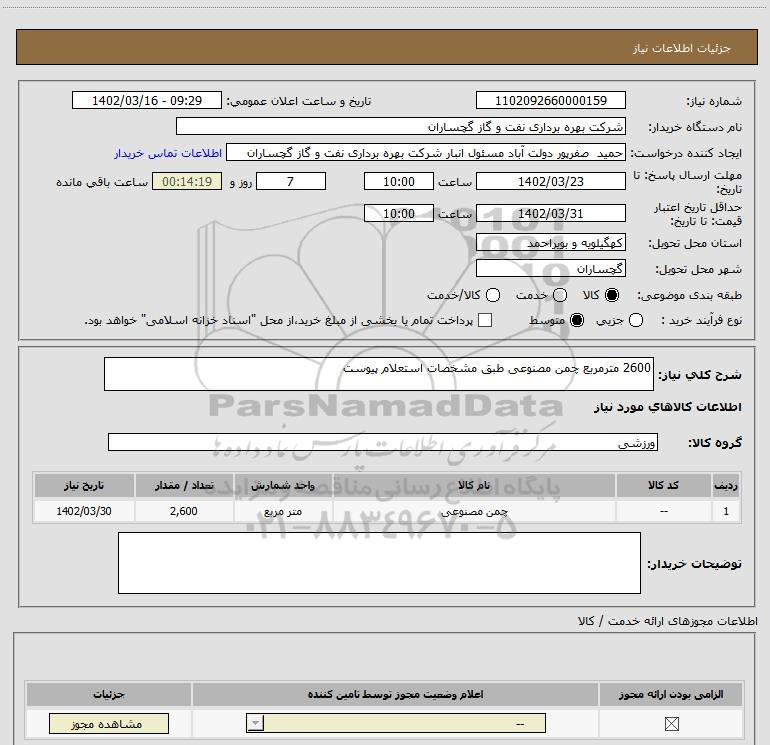Click the جزئیات column header
The height and width of the screenshot is (745, 770).
coord(109,694)
